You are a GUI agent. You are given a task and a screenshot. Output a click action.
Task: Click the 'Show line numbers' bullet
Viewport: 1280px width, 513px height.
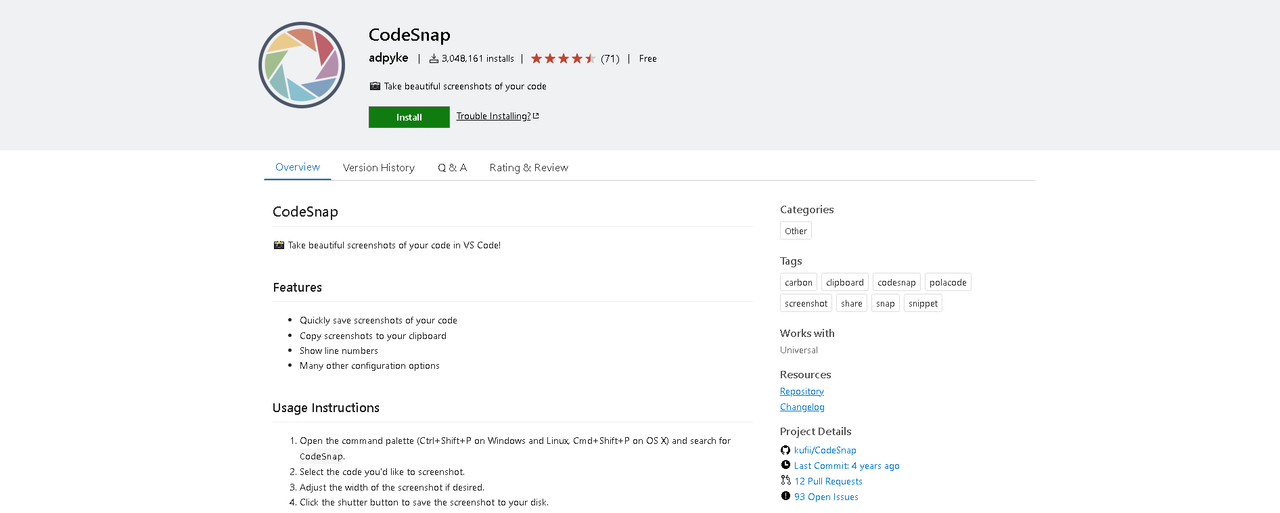click(x=339, y=351)
